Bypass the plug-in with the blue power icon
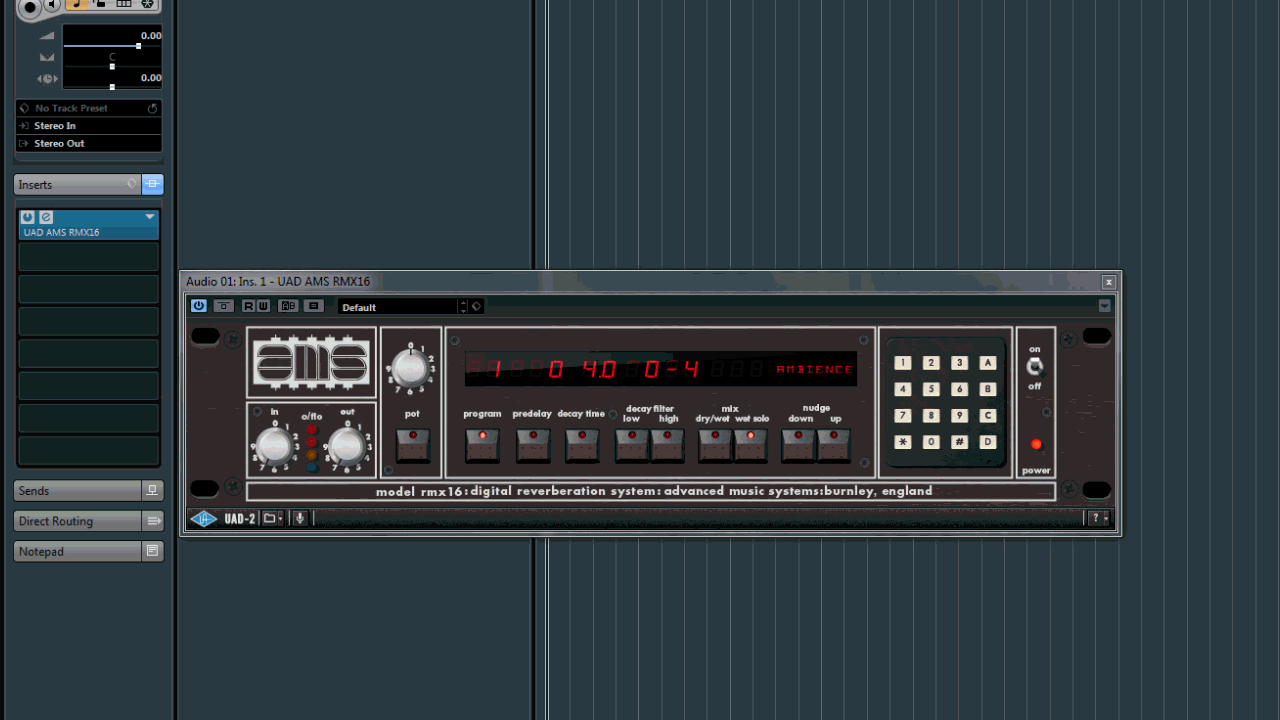The height and width of the screenshot is (720, 1280). [198, 306]
